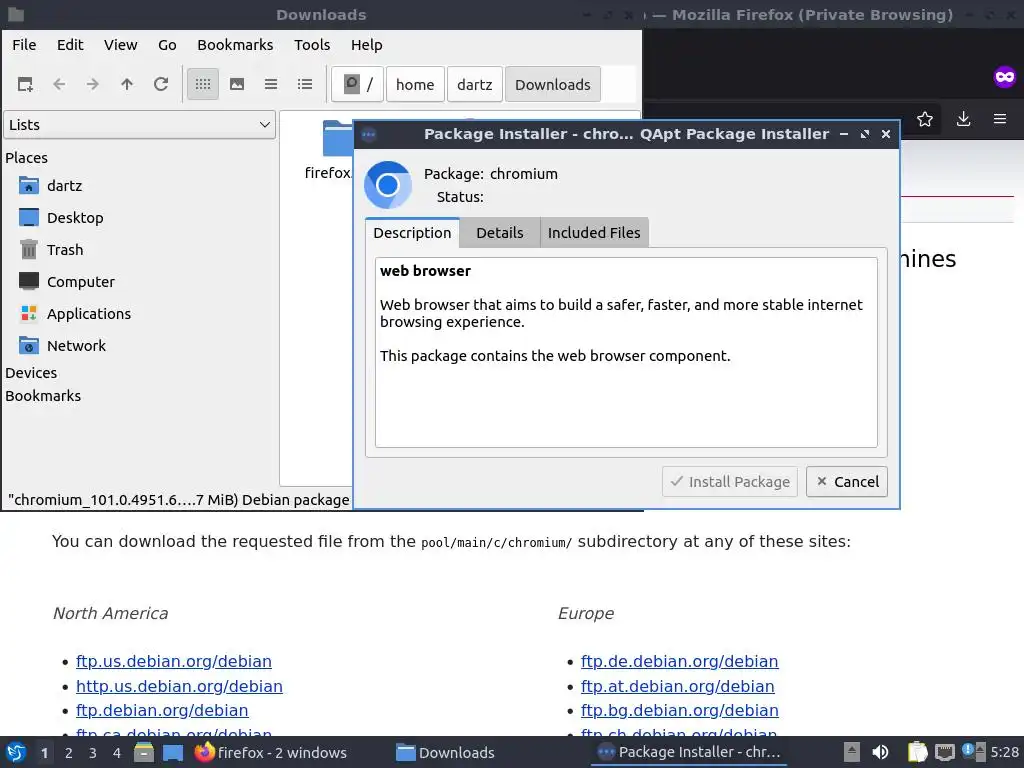The image size is (1024, 768).
Task: Open Applications in Places sidebar
Action: point(89,313)
